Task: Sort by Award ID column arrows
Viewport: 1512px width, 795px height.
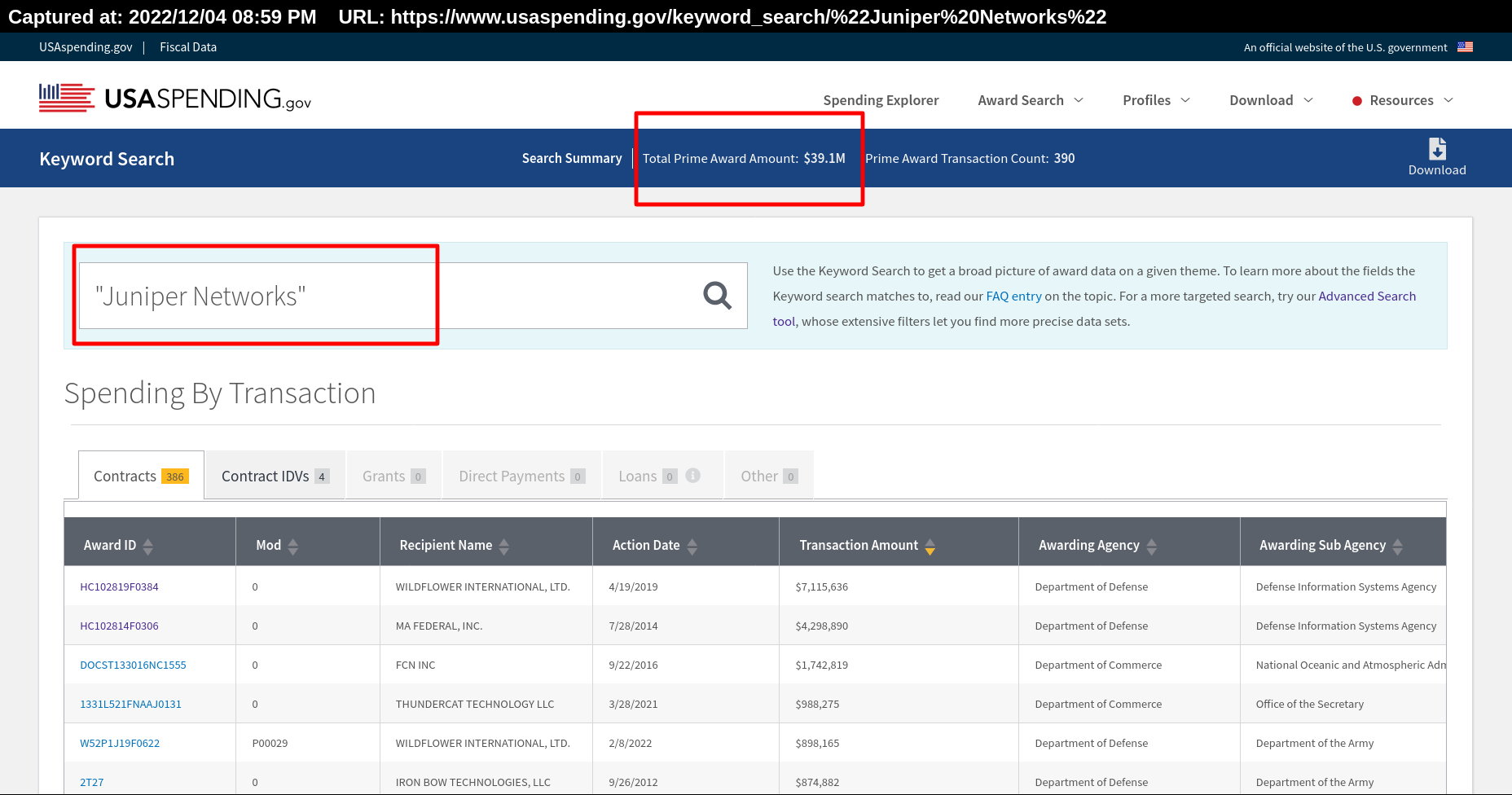Action: [148, 546]
